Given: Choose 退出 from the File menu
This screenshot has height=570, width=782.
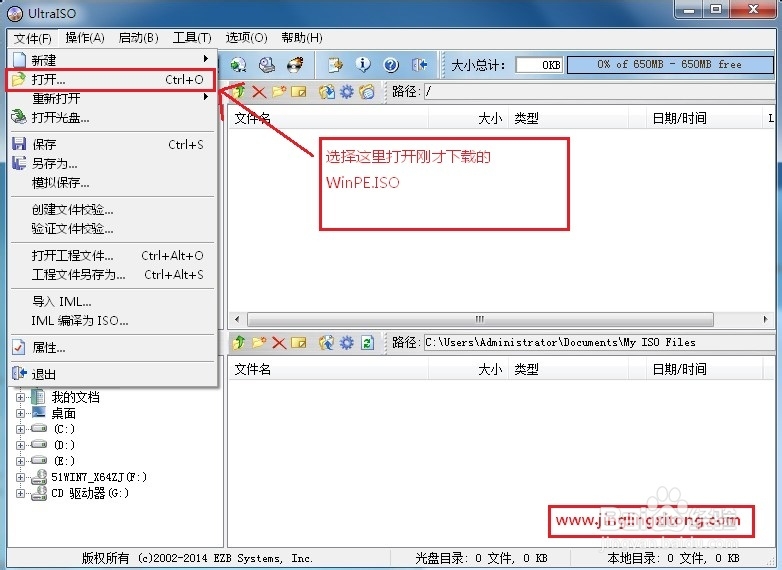Looking at the screenshot, I should 112,374.
